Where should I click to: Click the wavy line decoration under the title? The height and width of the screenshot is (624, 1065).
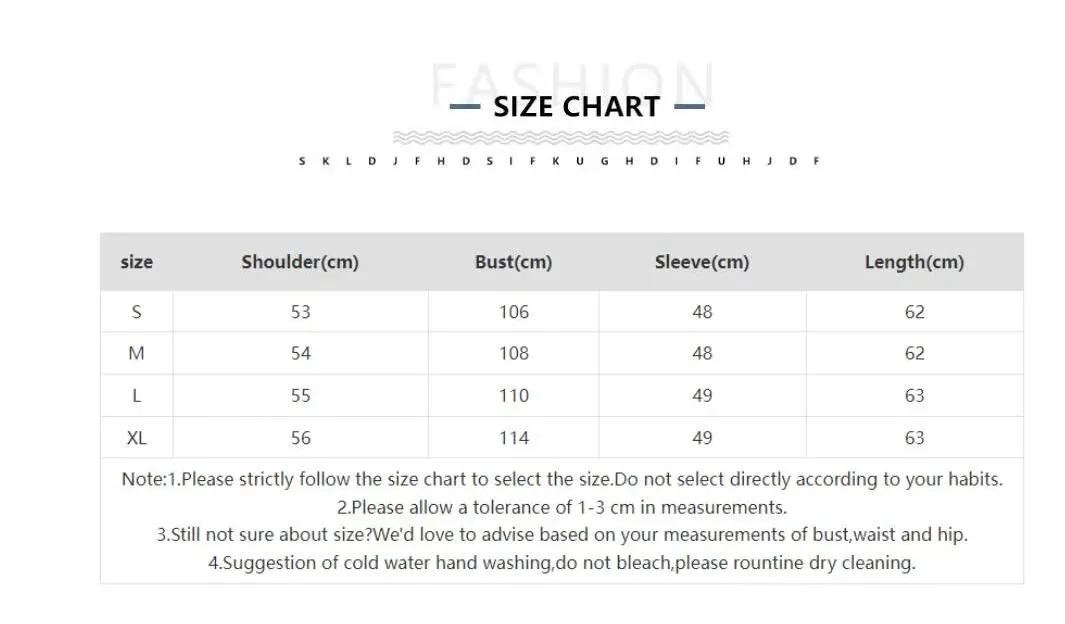coord(560,137)
